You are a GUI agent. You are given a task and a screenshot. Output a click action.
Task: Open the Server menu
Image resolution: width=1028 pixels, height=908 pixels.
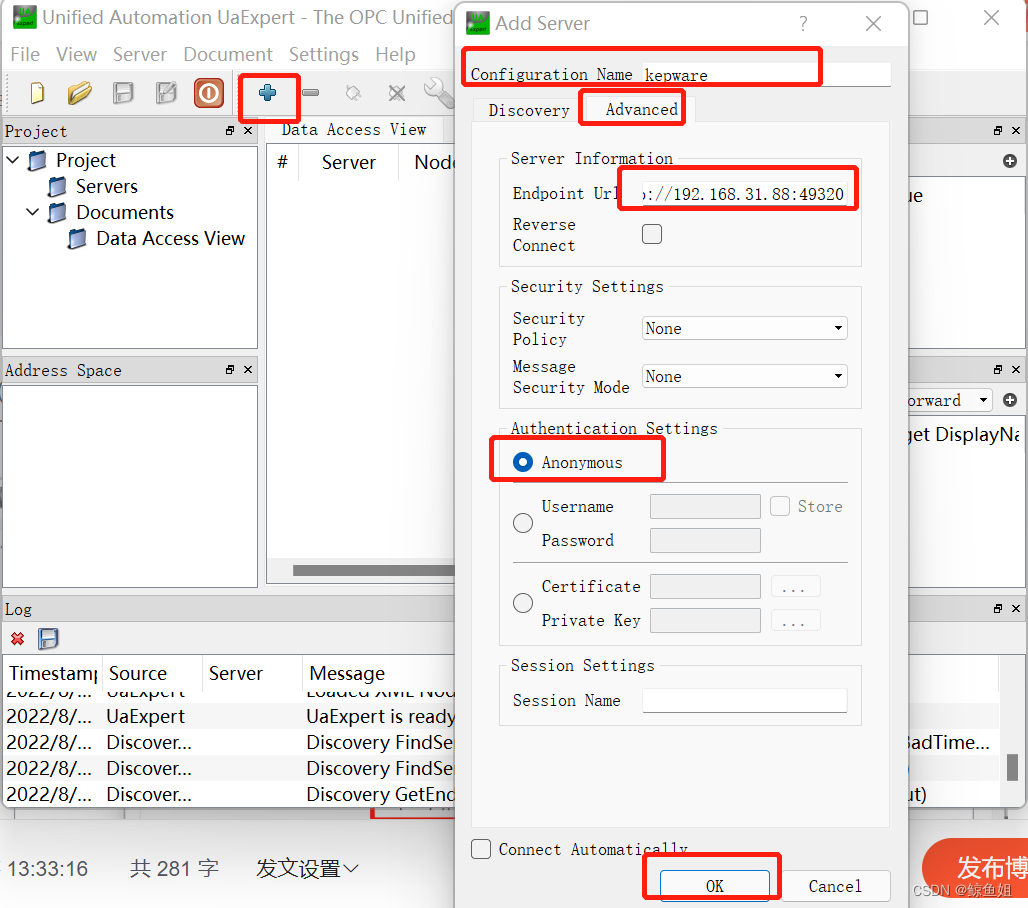coord(140,54)
